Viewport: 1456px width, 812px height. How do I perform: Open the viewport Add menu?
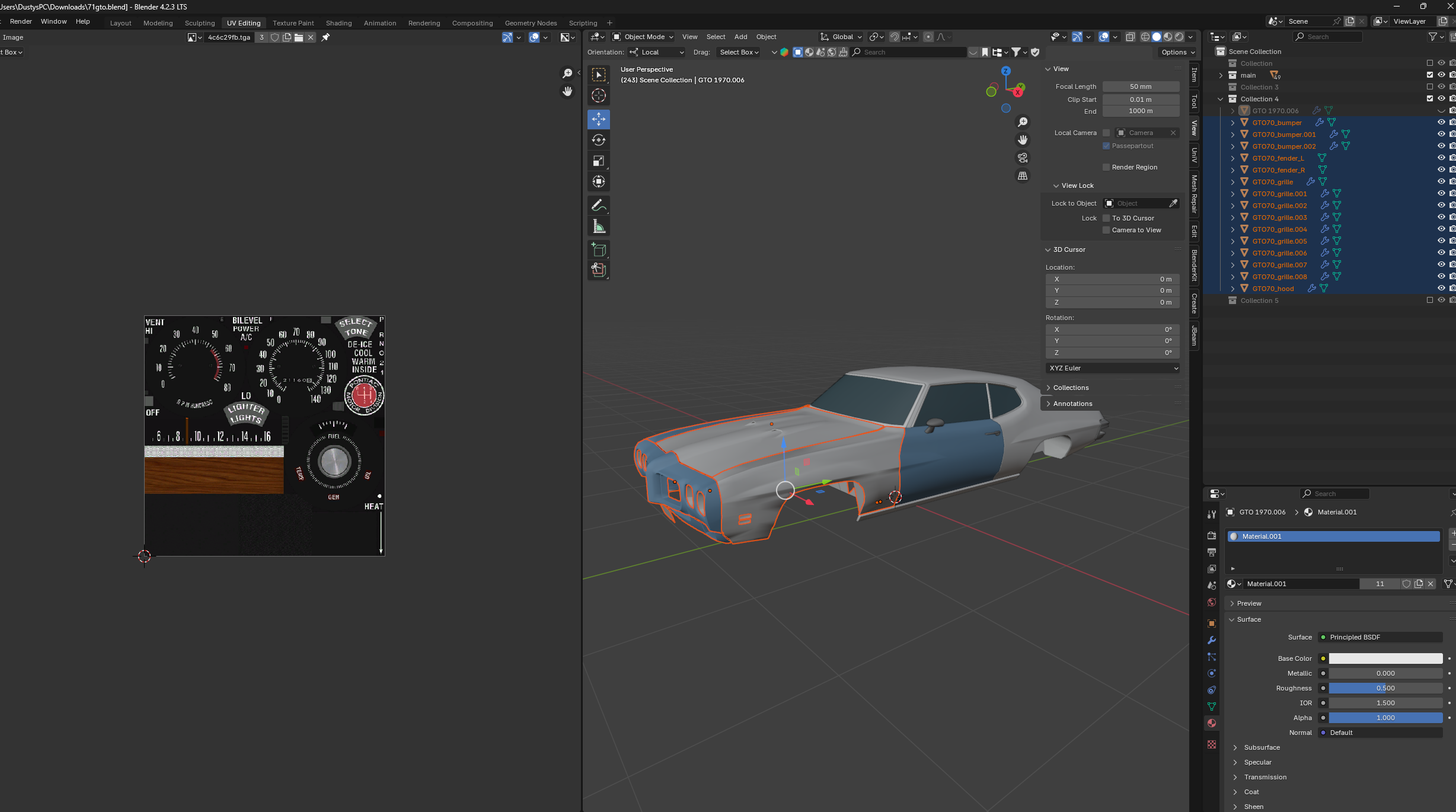tap(741, 37)
